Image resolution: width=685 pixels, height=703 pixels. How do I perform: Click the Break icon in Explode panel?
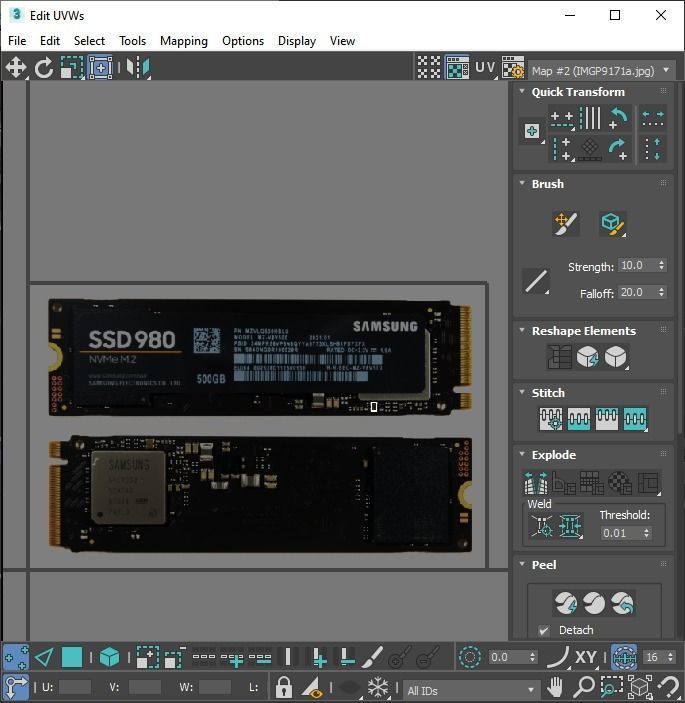coord(536,482)
